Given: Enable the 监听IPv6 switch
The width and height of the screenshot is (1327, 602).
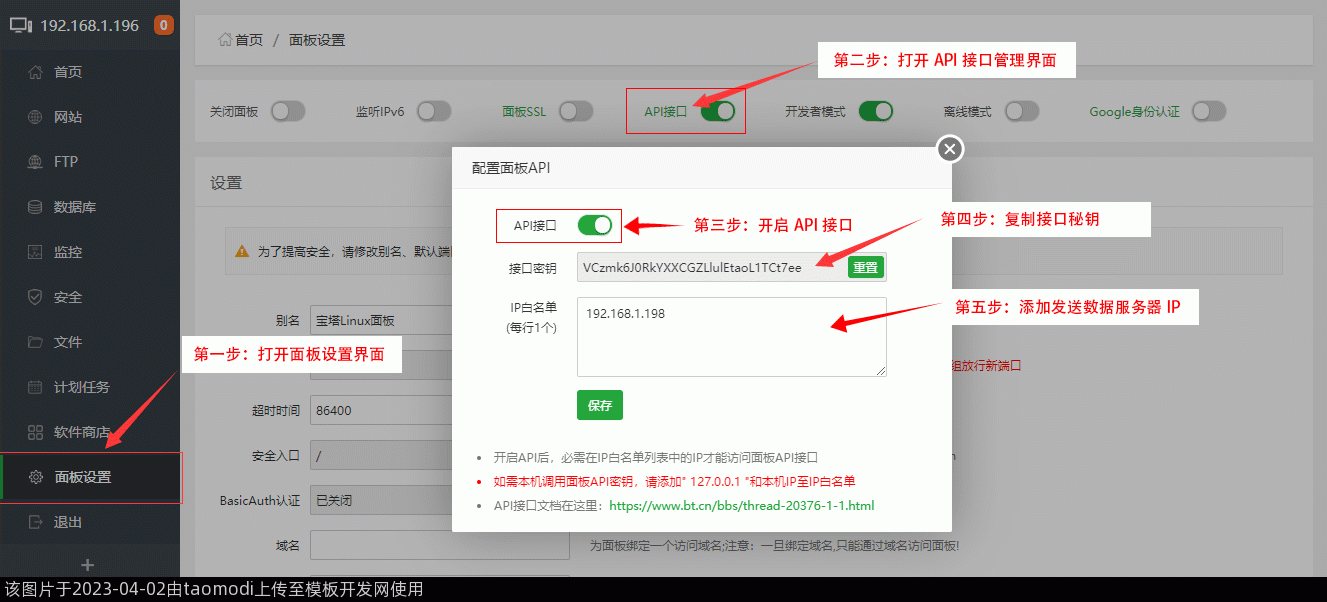Looking at the screenshot, I should pyautogui.click(x=434, y=111).
